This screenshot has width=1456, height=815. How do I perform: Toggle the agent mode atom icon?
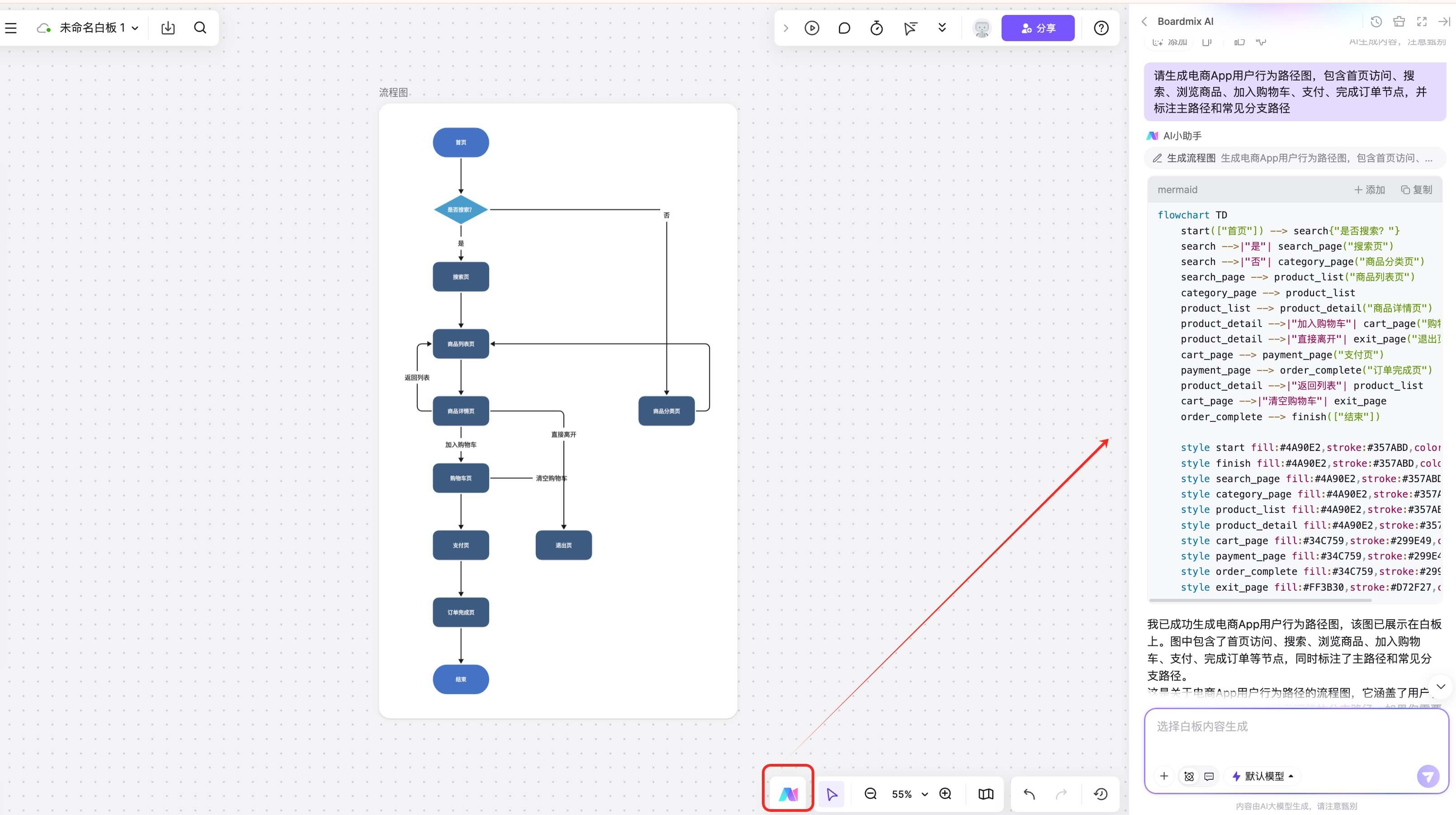click(x=1189, y=777)
